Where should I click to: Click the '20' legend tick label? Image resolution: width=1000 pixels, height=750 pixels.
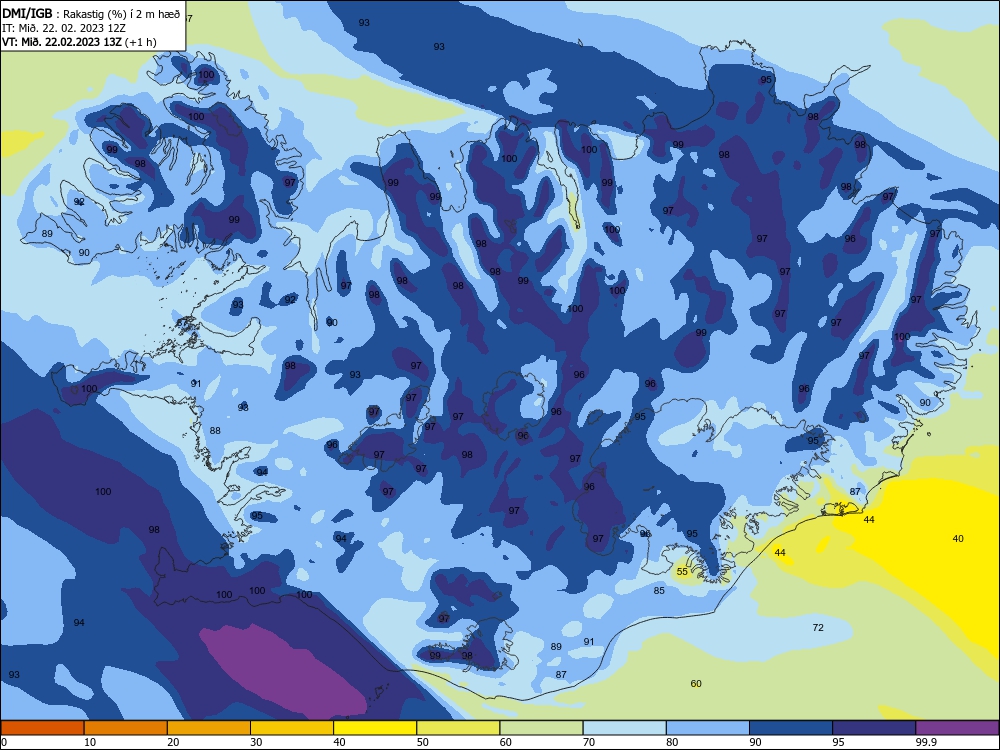173,742
